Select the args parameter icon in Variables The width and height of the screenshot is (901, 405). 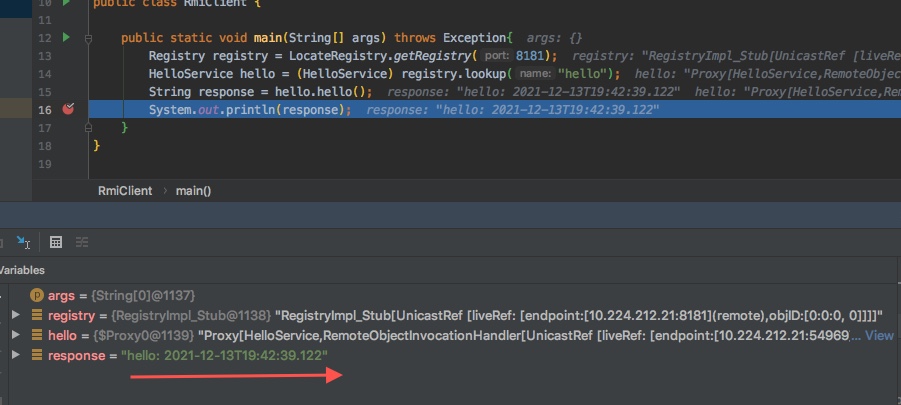pyautogui.click(x=37, y=295)
